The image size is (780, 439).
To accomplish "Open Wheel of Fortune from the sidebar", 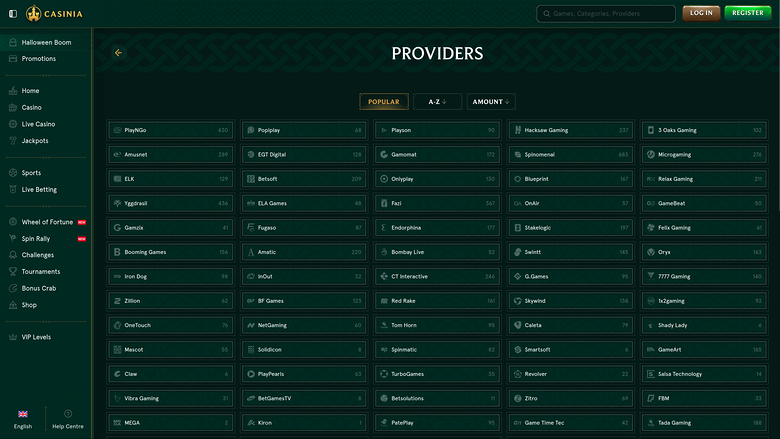I will (46, 222).
